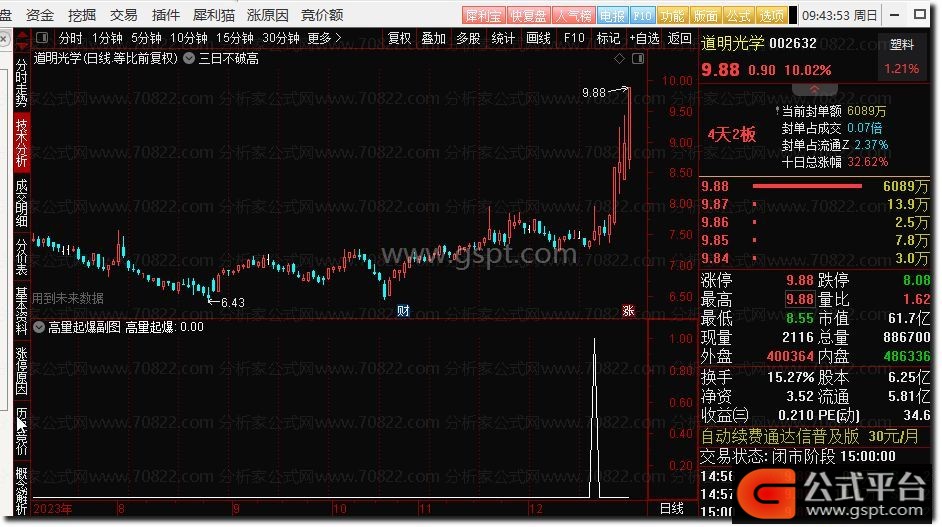The width and height of the screenshot is (942, 527).
Task: Click the red 犀利宝 button
Action: (484, 15)
